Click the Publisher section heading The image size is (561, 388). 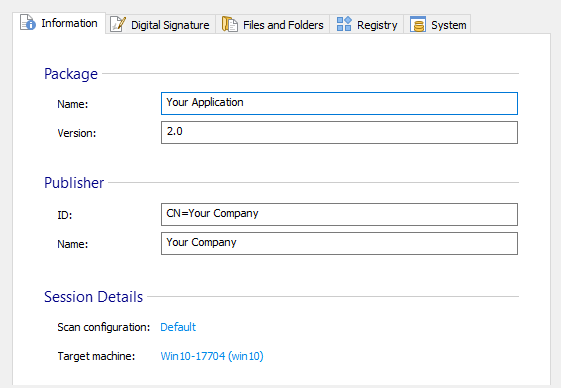tap(74, 183)
